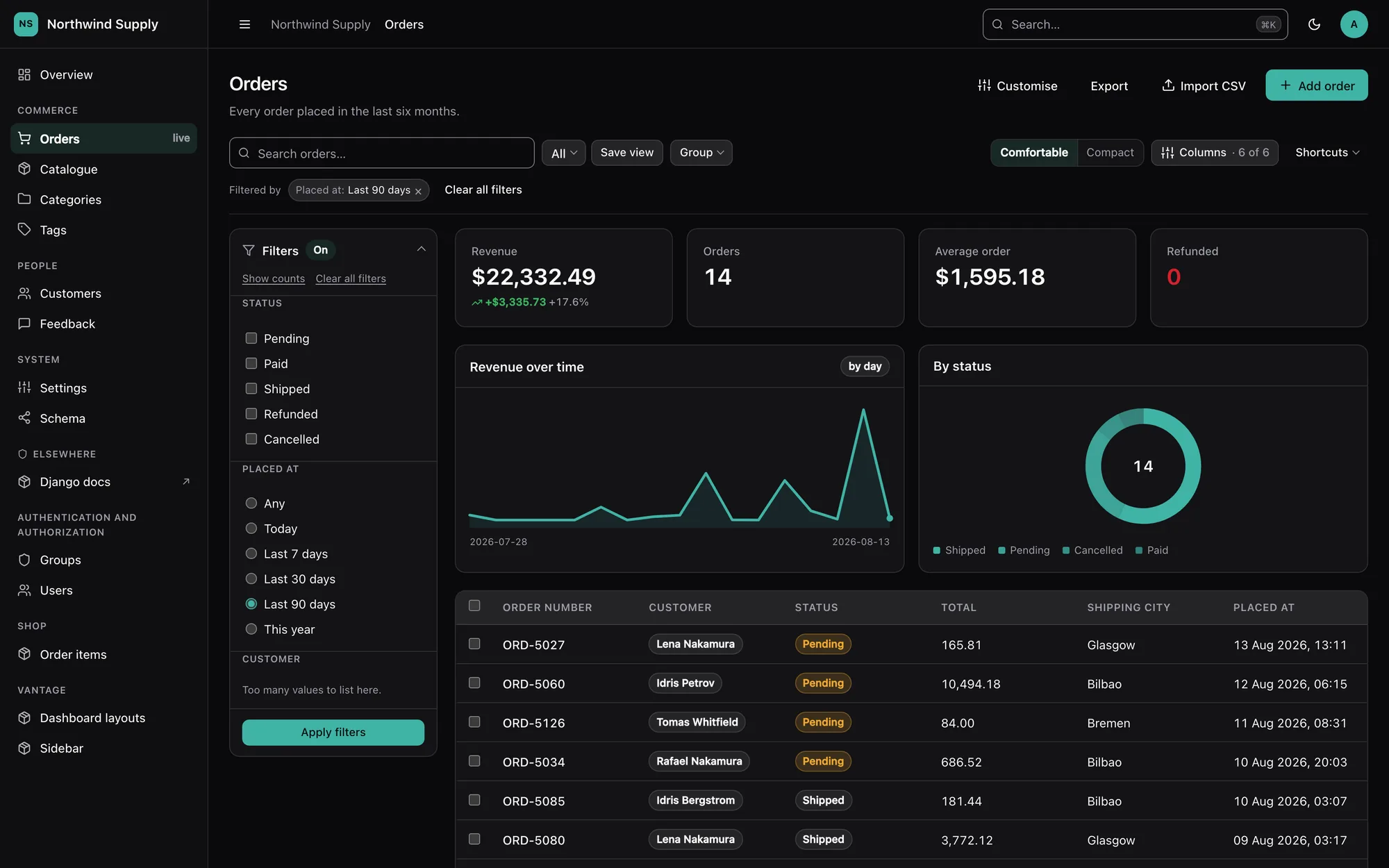Screen dimensions: 1389x868
Task: Open the 'All' dropdown beside search
Action: coord(563,153)
